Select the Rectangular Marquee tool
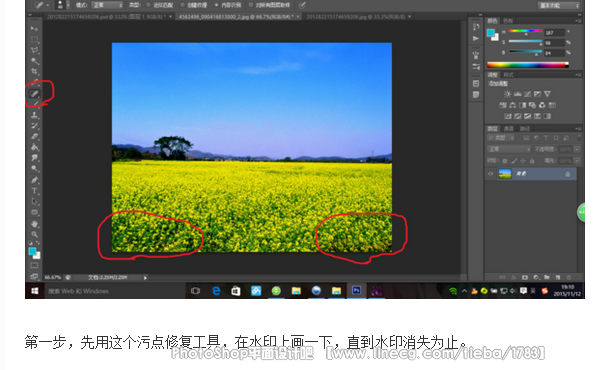The image size is (595, 370). [34, 39]
